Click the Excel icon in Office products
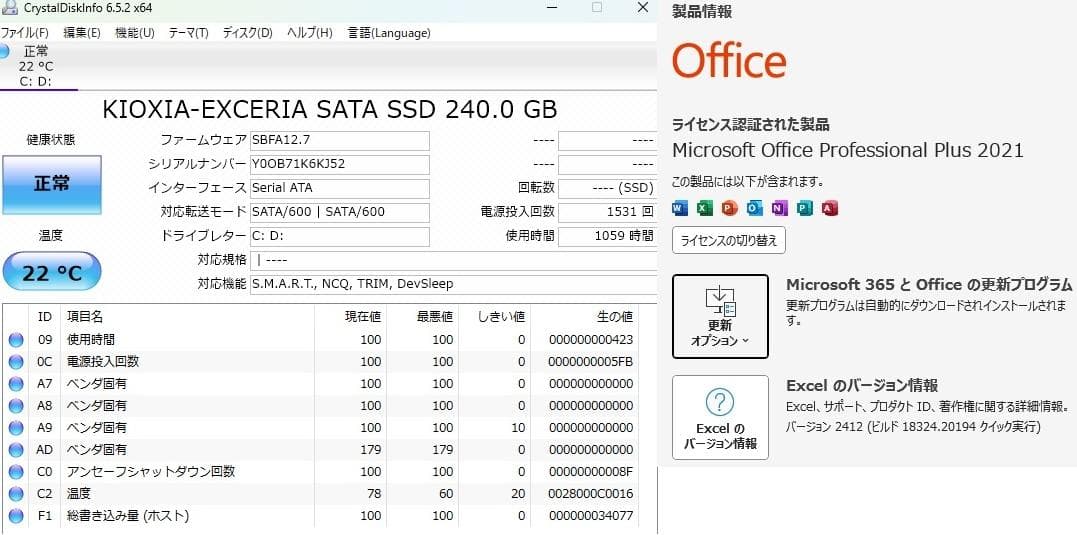The height and width of the screenshot is (535, 1077). coord(705,208)
